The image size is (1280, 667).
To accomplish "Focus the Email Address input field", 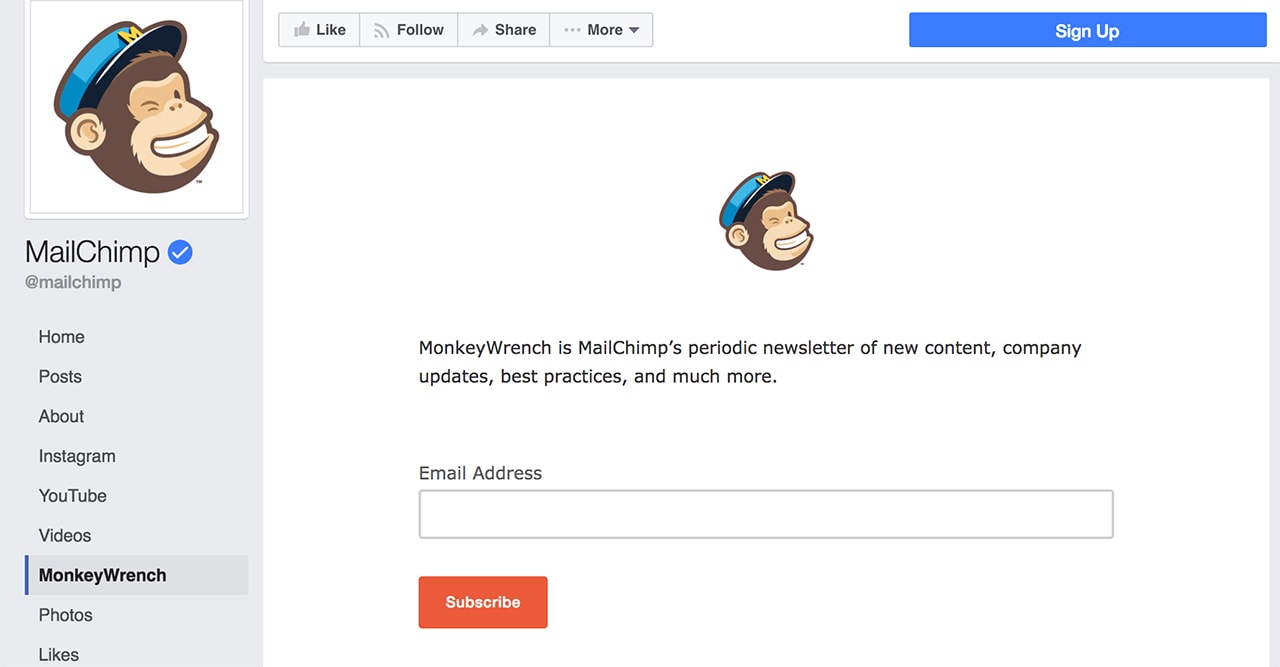I will click(765, 514).
